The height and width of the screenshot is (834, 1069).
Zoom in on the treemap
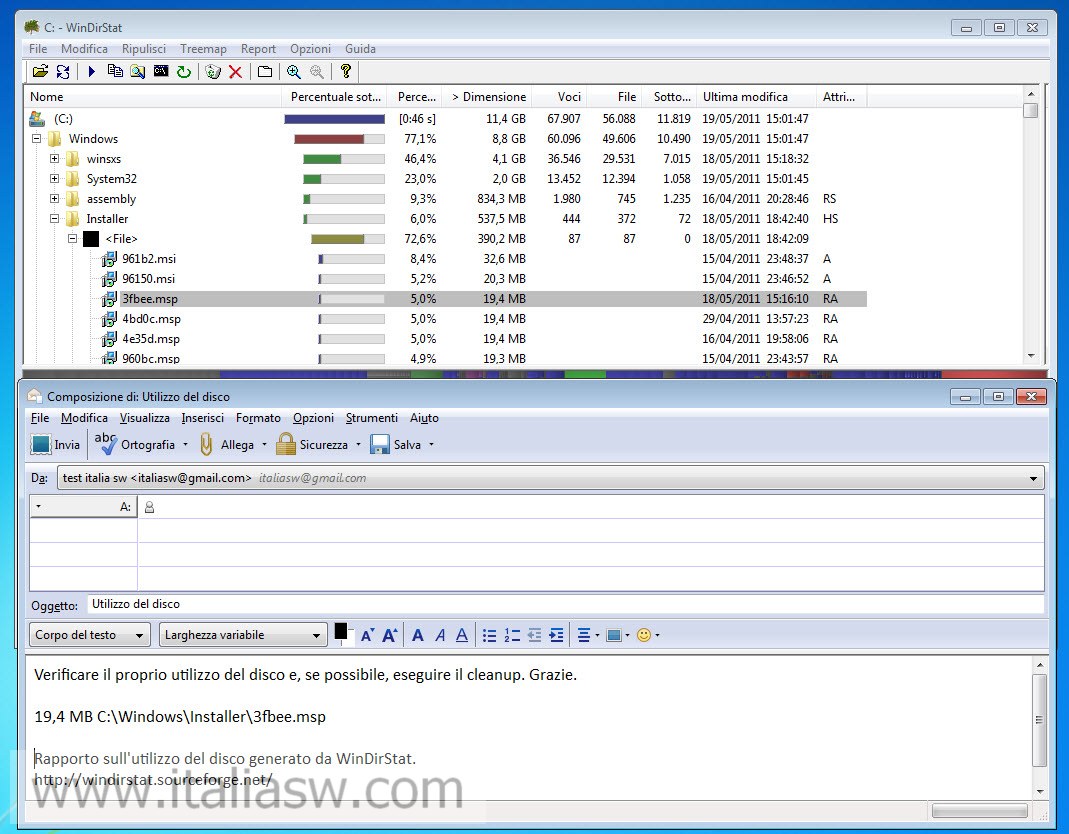pos(294,71)
